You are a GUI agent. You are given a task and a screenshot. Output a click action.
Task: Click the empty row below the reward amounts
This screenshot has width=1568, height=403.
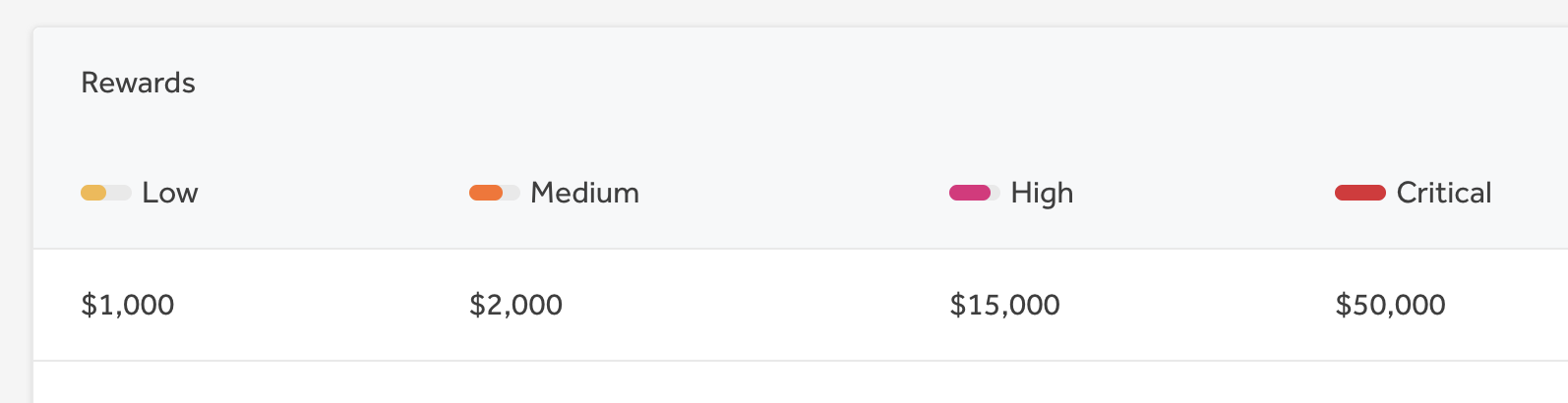(x=787, y=383)
